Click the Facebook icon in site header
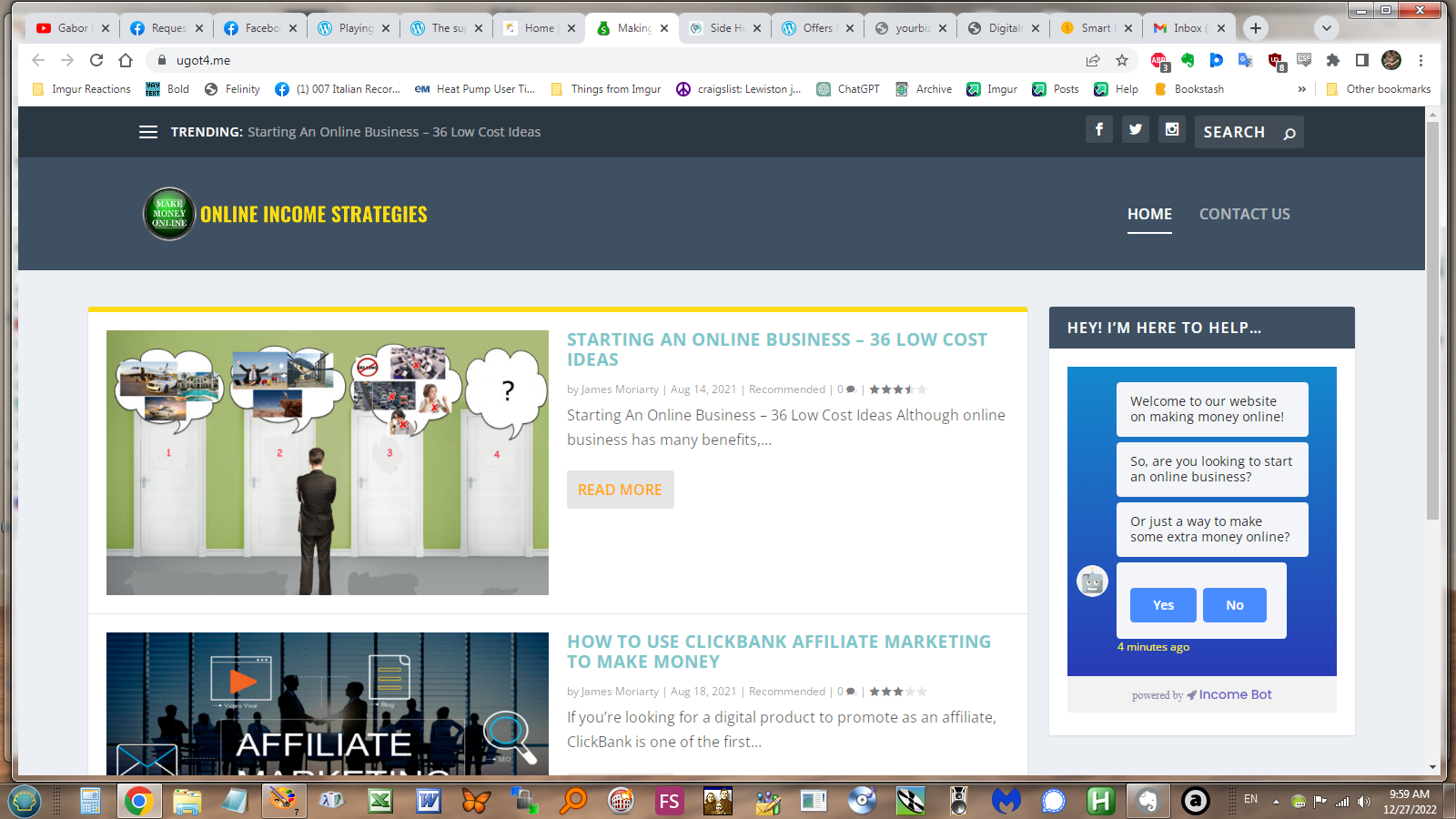This screenshot has width=1456, height=819. tap(1099, 129)
